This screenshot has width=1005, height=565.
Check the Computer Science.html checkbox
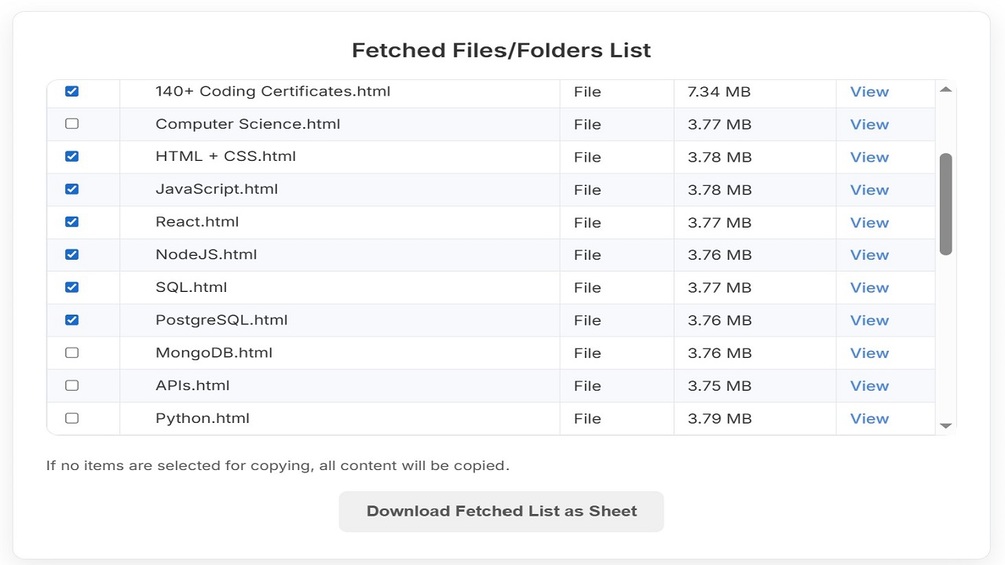click(72, 124)
